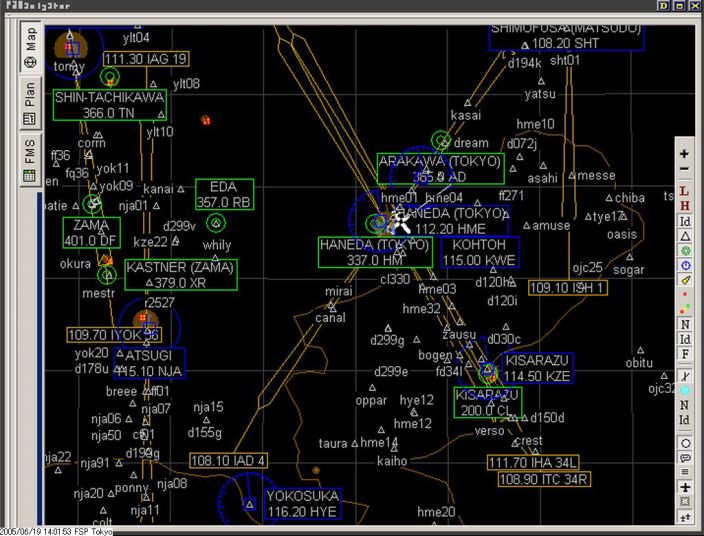Click the diagonal route line toolbar icon

click(x=685, y=376)
